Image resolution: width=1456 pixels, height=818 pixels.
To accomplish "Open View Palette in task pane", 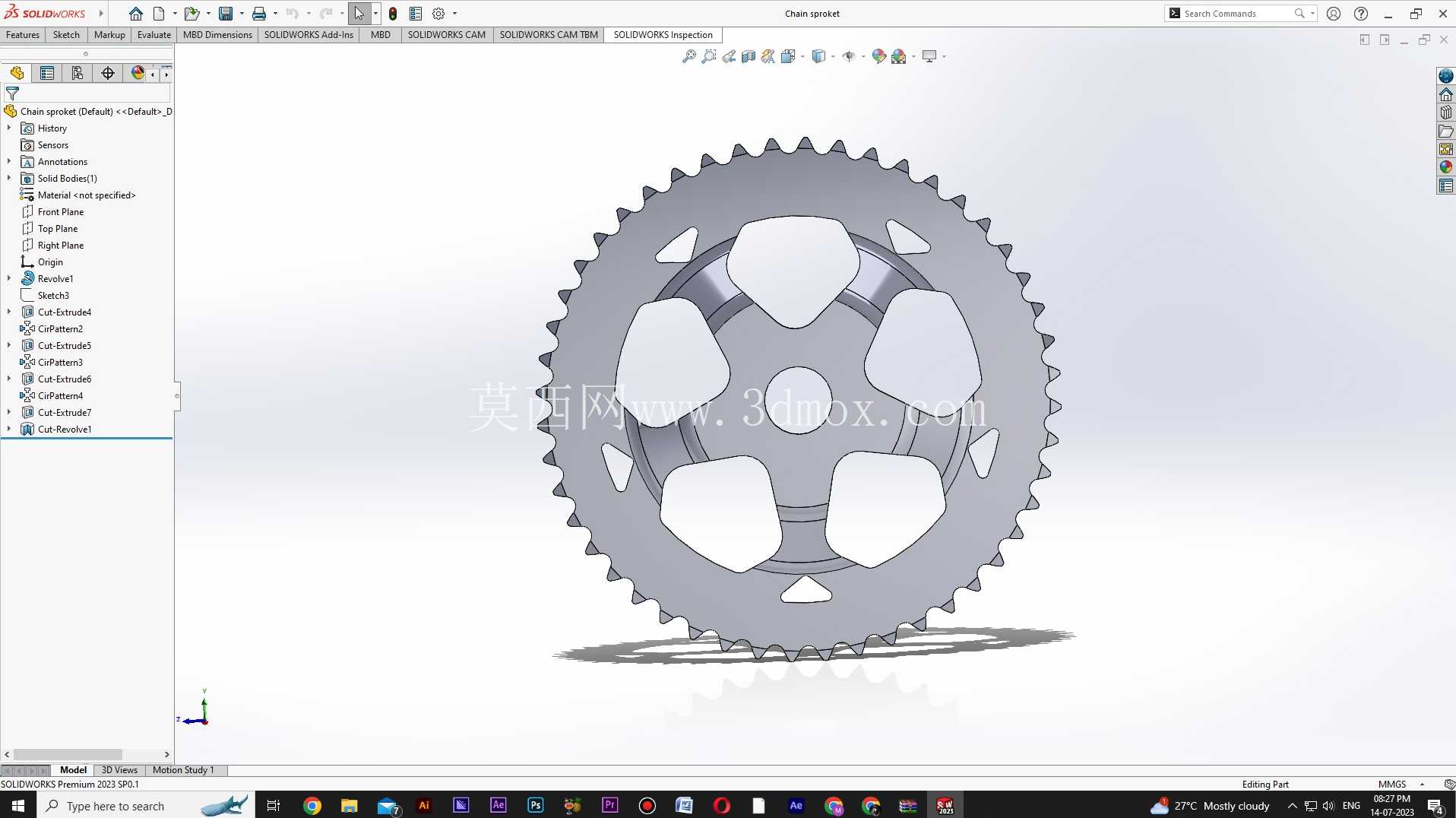I will [1446, 149].
